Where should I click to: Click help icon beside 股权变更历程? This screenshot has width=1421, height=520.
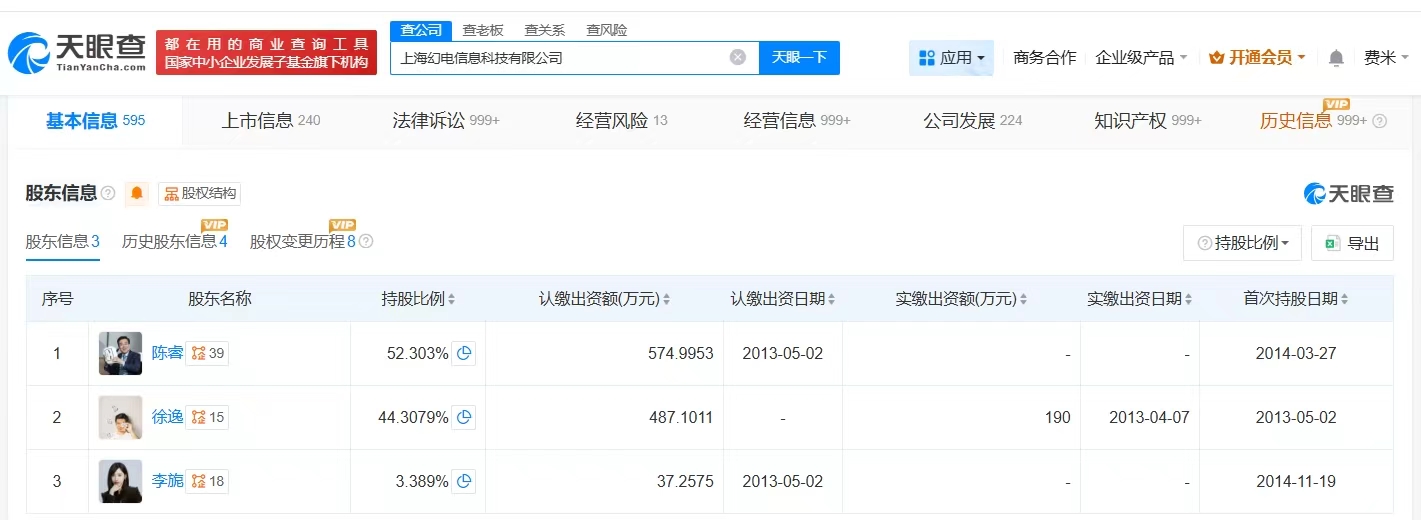[x=366, y=241]
